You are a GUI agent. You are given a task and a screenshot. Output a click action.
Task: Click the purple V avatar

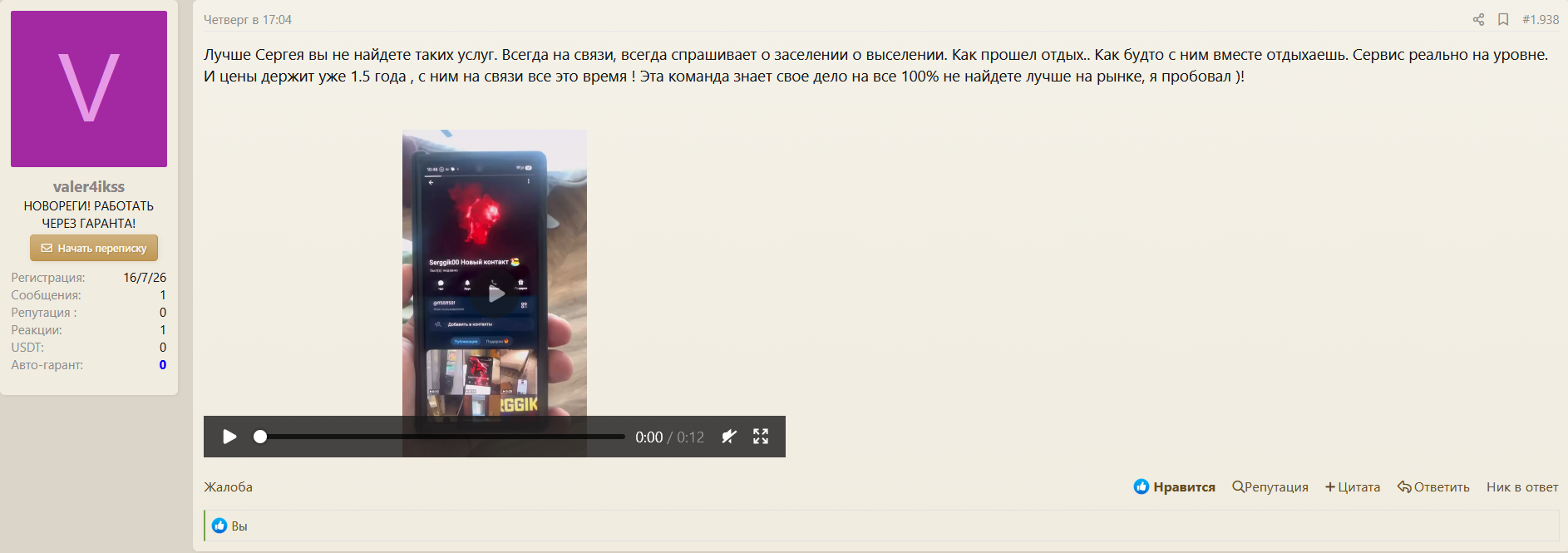[89, 89]
